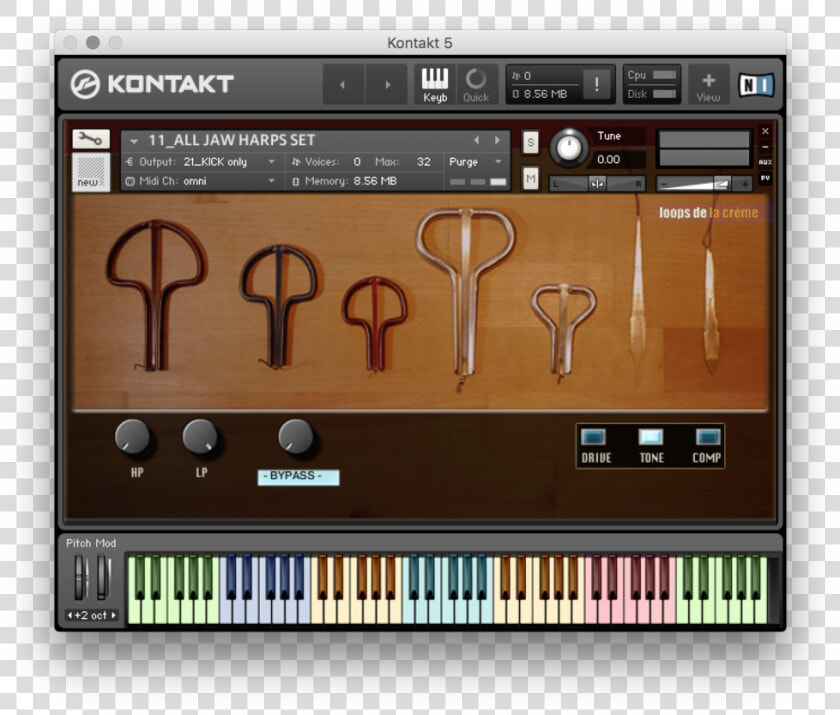This screenshot has height=715, width=840.
Task: Click the Native Instruments NI logo
Action: [x=756, y=85]
